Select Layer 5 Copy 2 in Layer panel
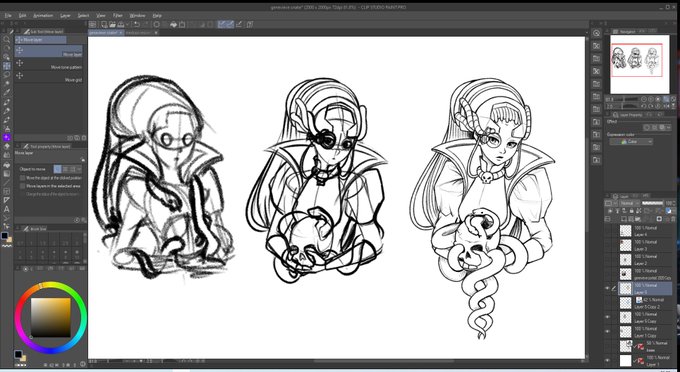Image resolution: width=680 pixels, height=372 pixels. (645, 303)
